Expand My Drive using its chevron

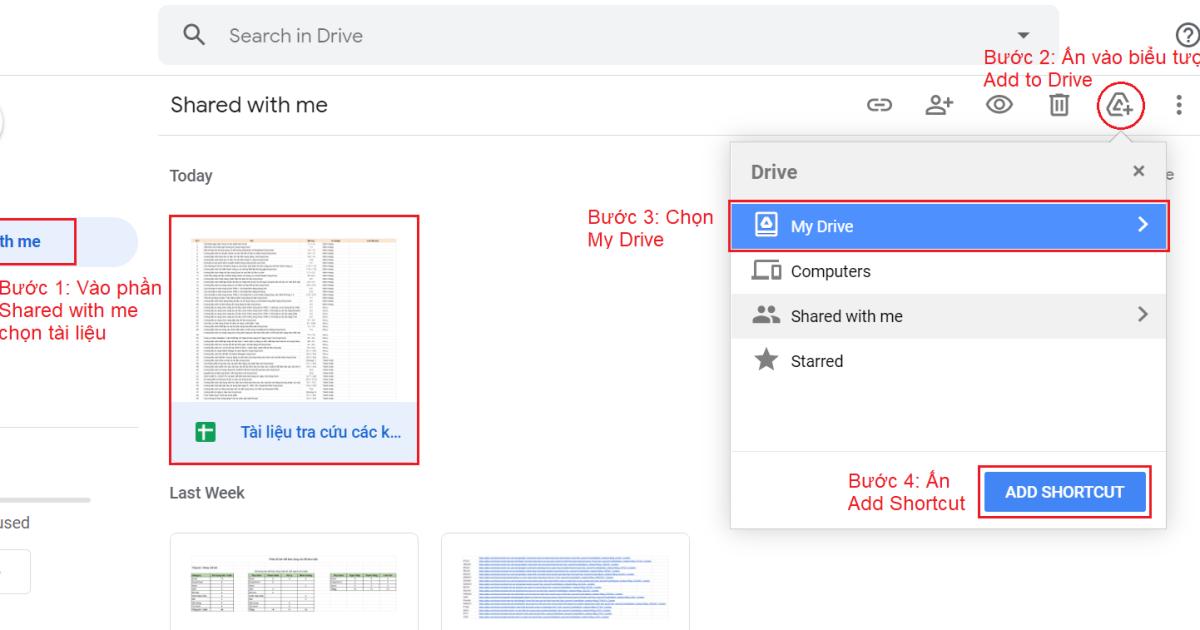(1143, 226)
